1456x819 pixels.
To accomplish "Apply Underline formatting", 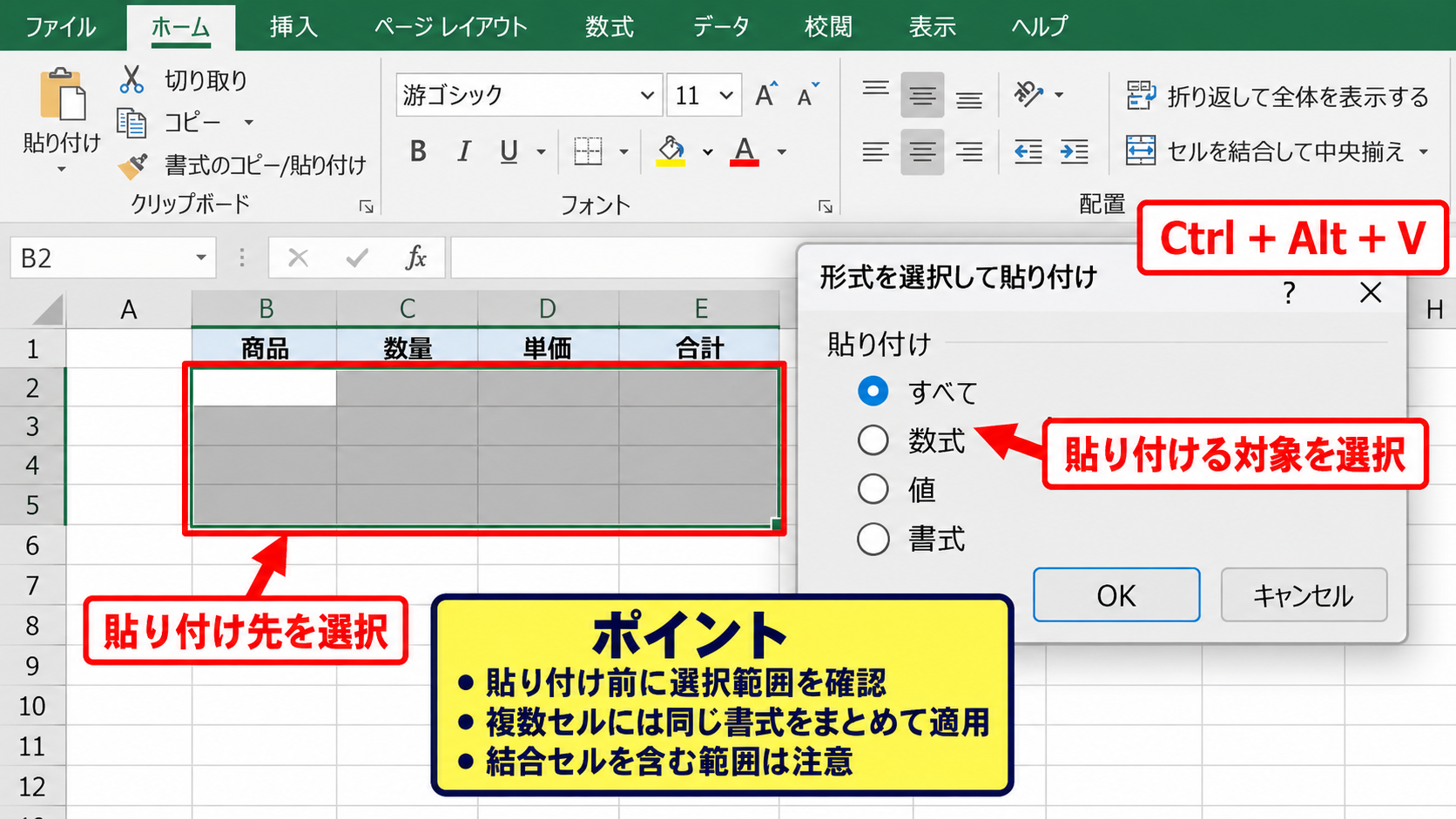I will click(x=509, y=151).
